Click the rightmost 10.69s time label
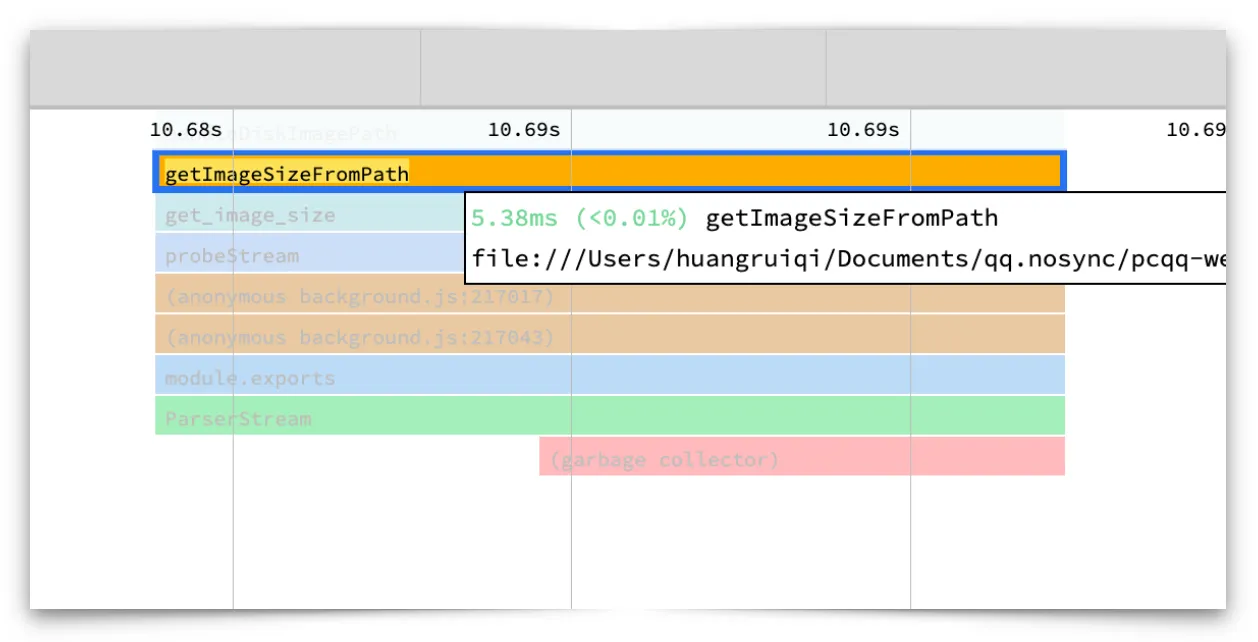1258x642 pixels. tap(1195, 130)
